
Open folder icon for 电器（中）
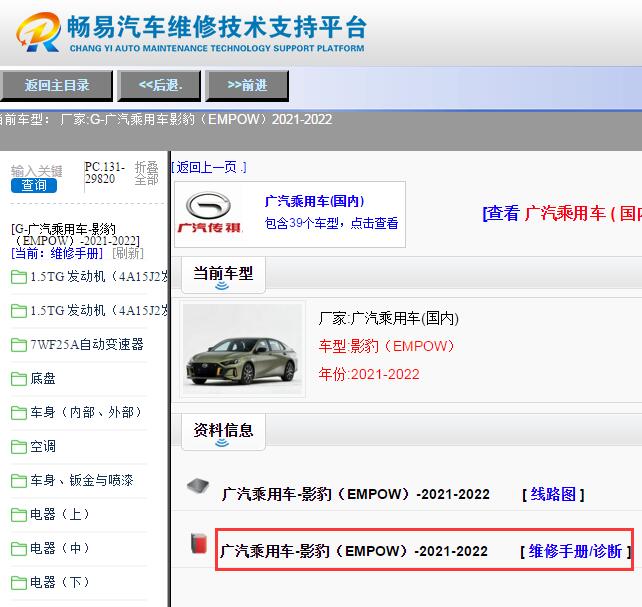[x=19, y=549]
